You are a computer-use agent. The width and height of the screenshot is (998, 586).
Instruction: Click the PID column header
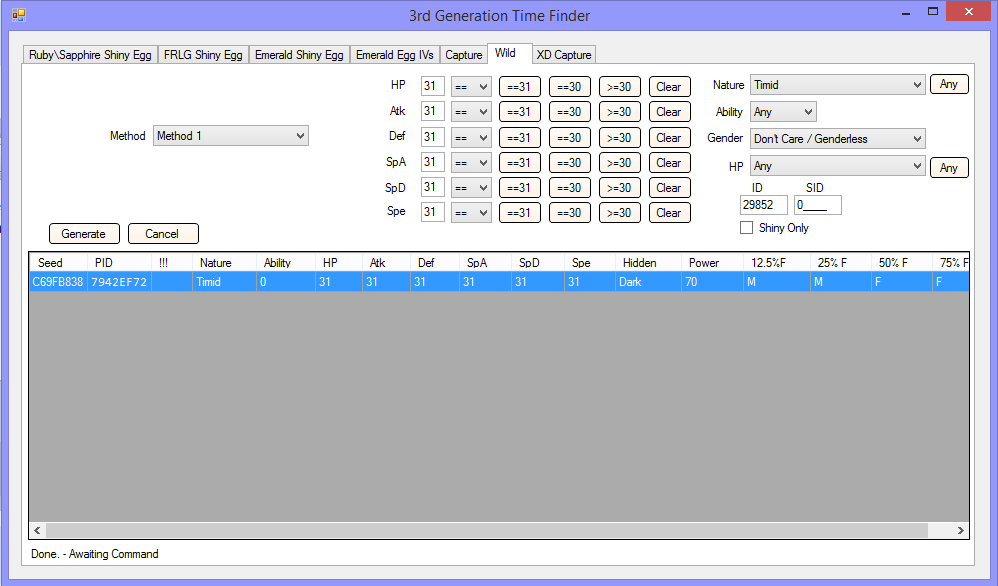click(x=105, y=263)
